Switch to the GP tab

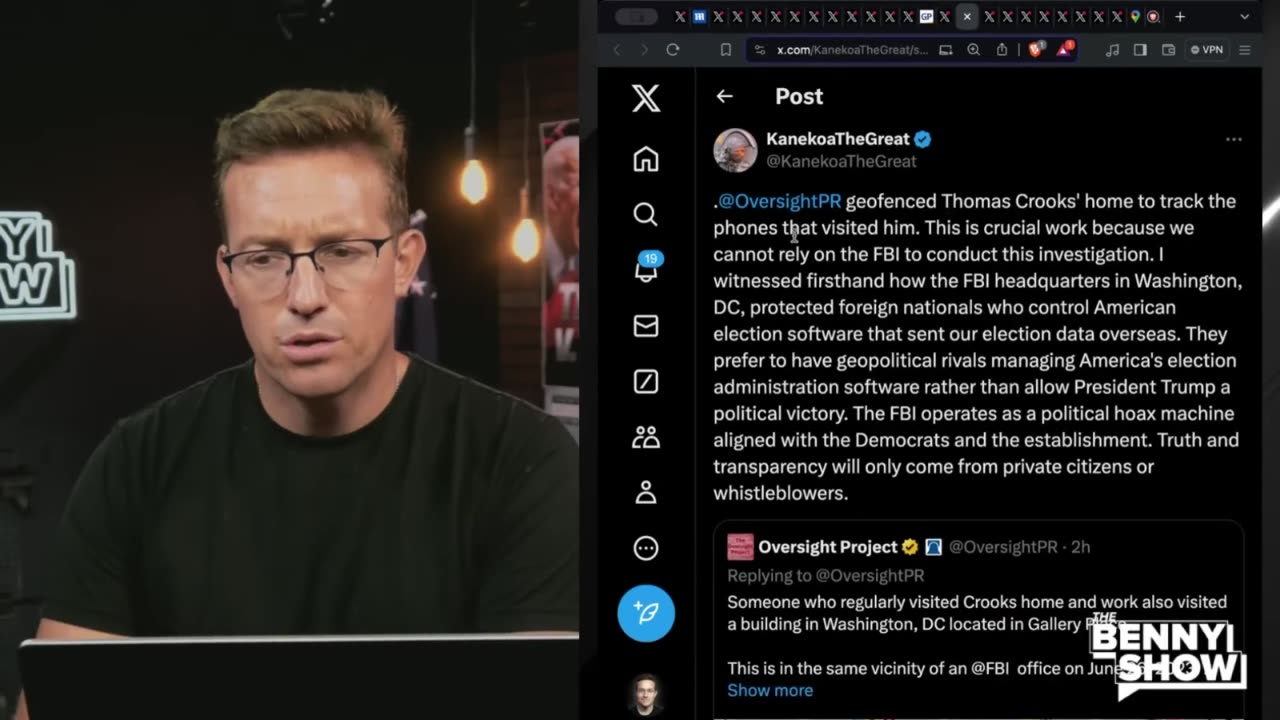926,16
